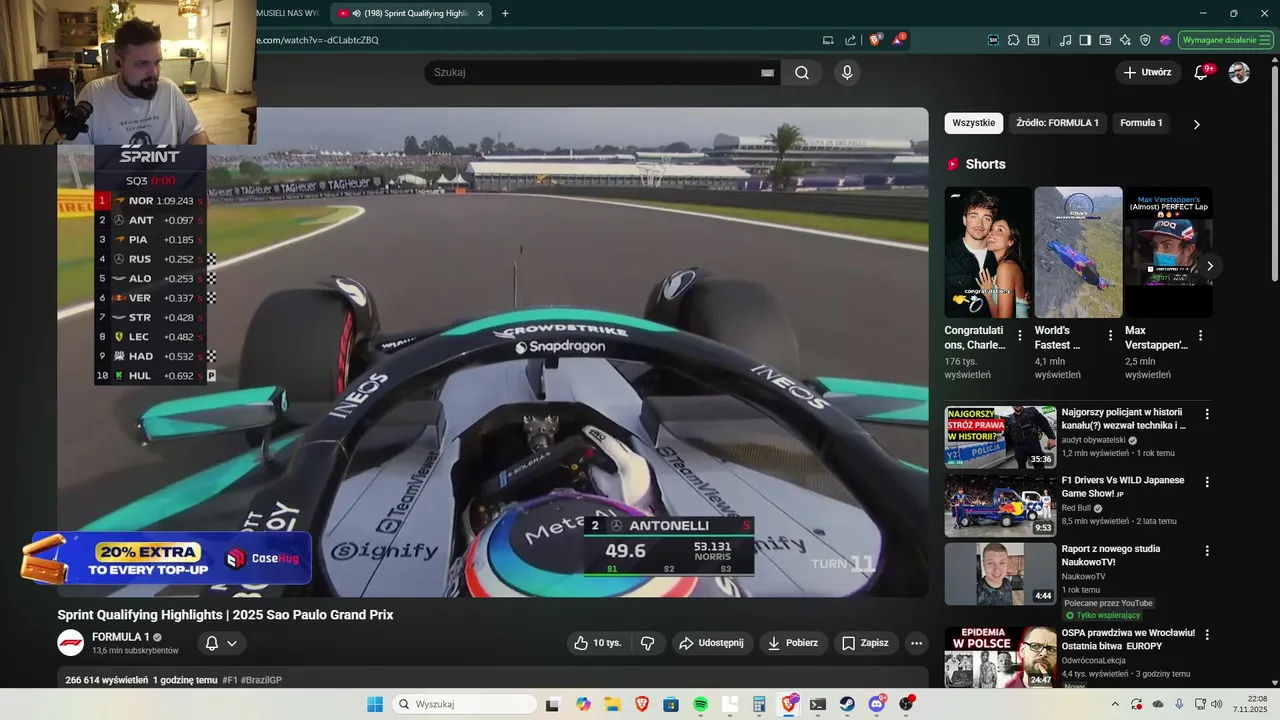Open the Max Verstappen Perfect Lap short
1280x720 pixels.
click(x=1169, y=252)
